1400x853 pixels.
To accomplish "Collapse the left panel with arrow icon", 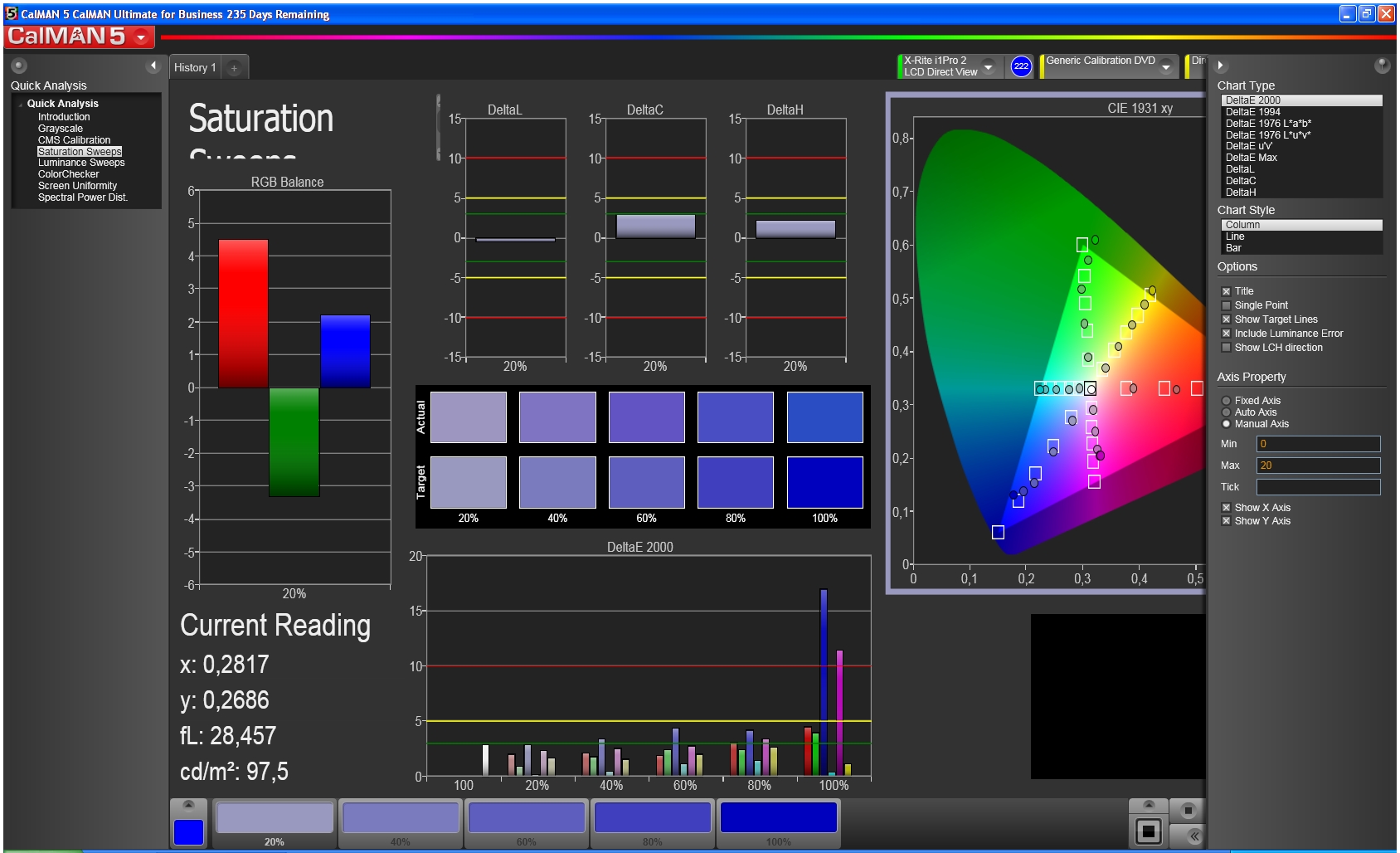I will (153, 66).
